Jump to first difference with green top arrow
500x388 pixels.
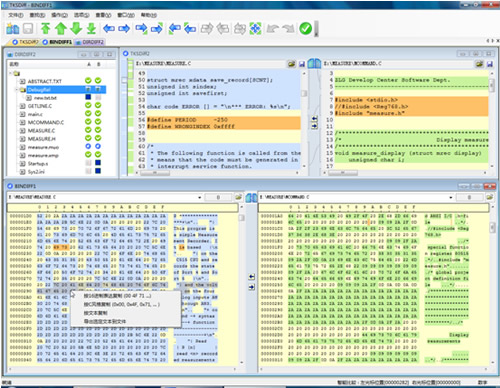coord(46,29)
